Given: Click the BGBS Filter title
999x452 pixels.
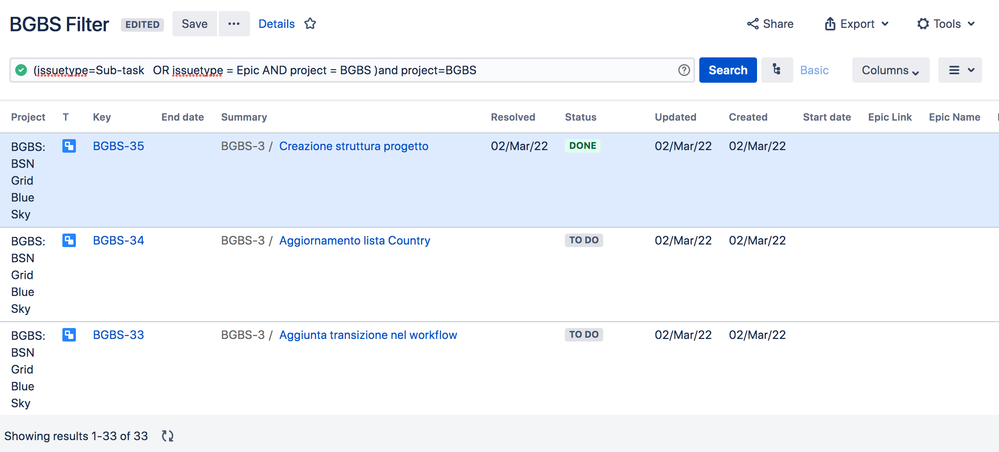Looking at the screenshot, I should click(x=59, y=24).
